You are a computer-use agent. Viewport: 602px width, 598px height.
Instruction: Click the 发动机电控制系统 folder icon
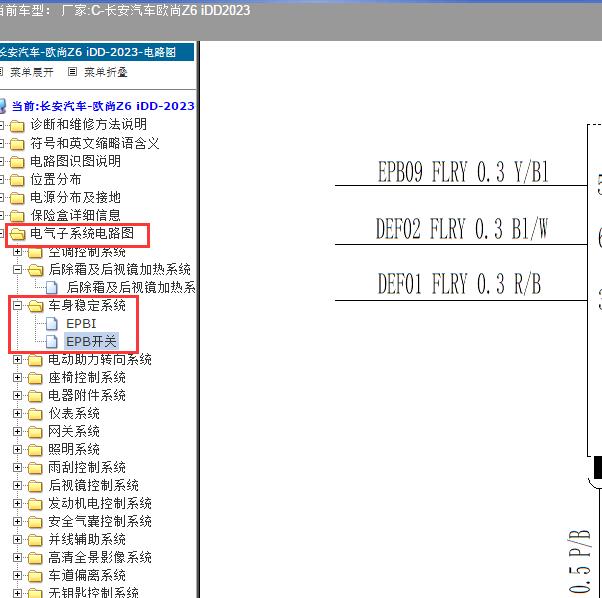pos(35,504)
